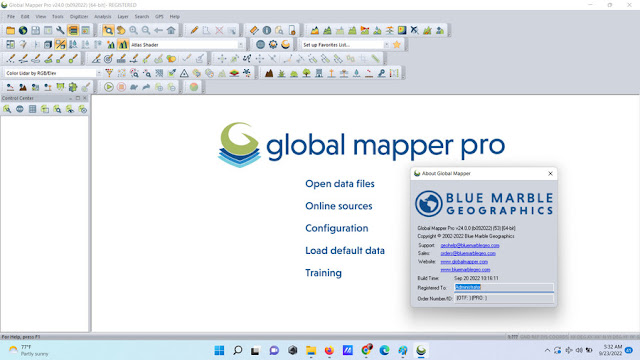The image size is (640, 360).
Task: Click the triangle warning lidar icon
Action: [x=184, y=73]
